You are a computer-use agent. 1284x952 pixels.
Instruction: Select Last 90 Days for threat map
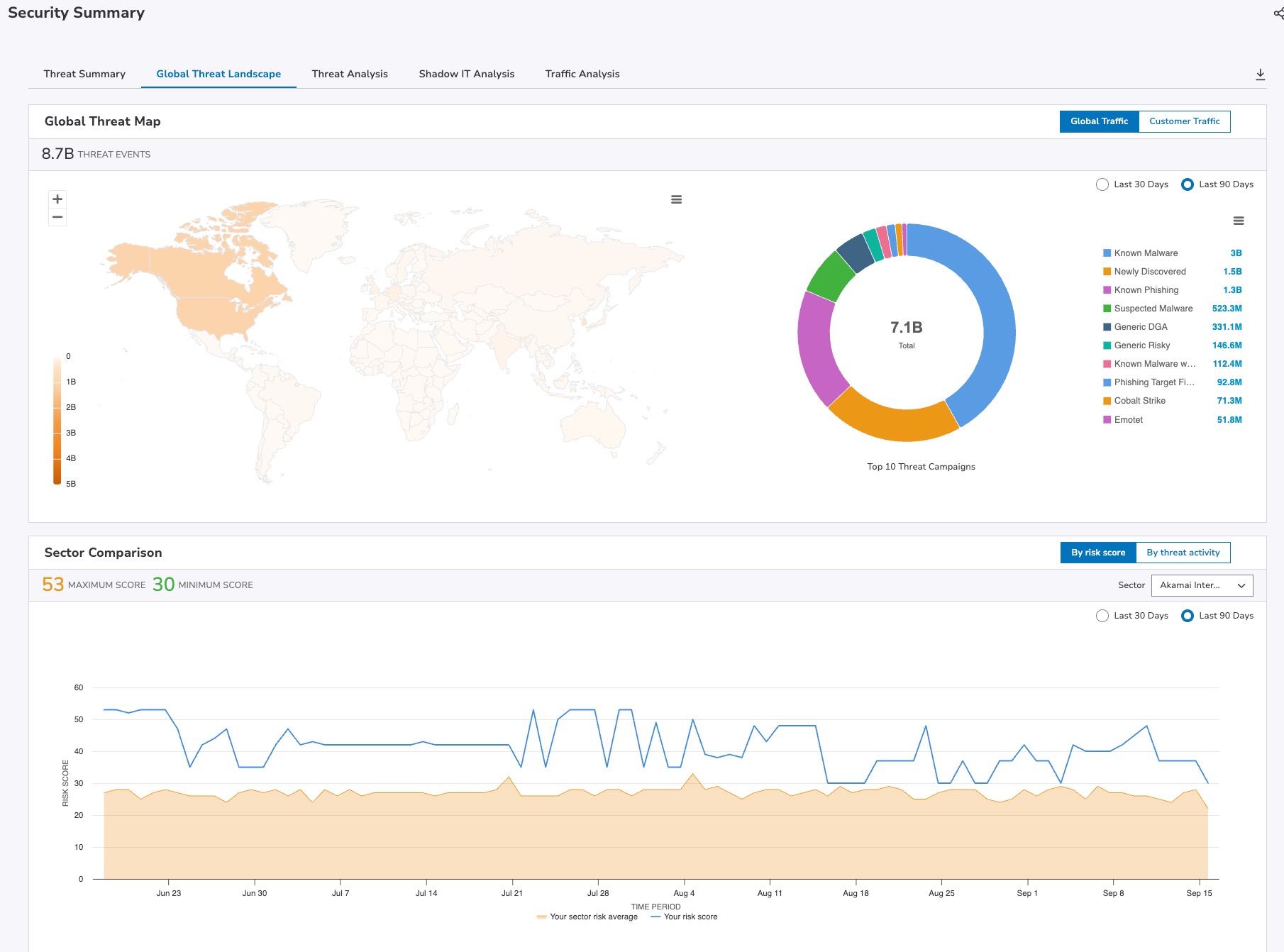click(x=1187, y=184)
